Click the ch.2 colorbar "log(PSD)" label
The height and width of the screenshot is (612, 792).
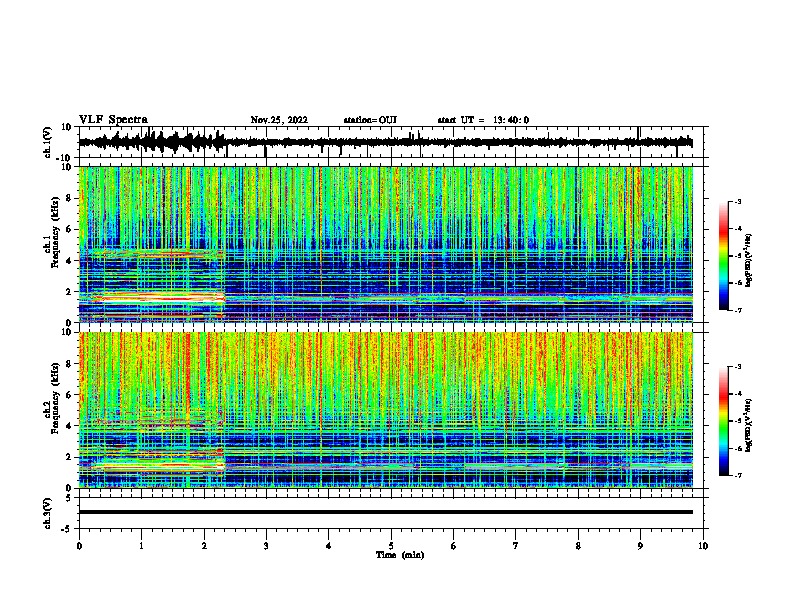coord(749,425)
